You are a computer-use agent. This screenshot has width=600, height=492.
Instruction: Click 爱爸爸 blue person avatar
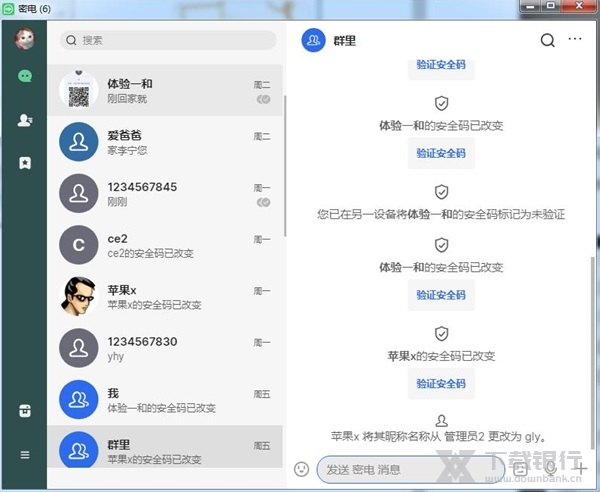(79, 142)
